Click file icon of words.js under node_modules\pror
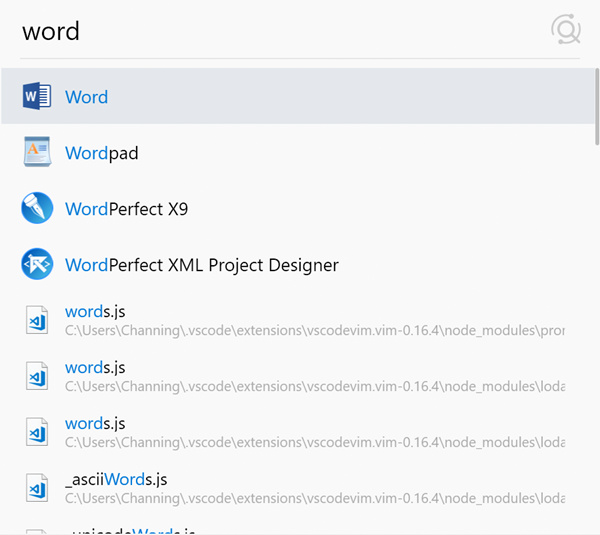The width and height of the screenshot is (600, 535). click(37, 320)
